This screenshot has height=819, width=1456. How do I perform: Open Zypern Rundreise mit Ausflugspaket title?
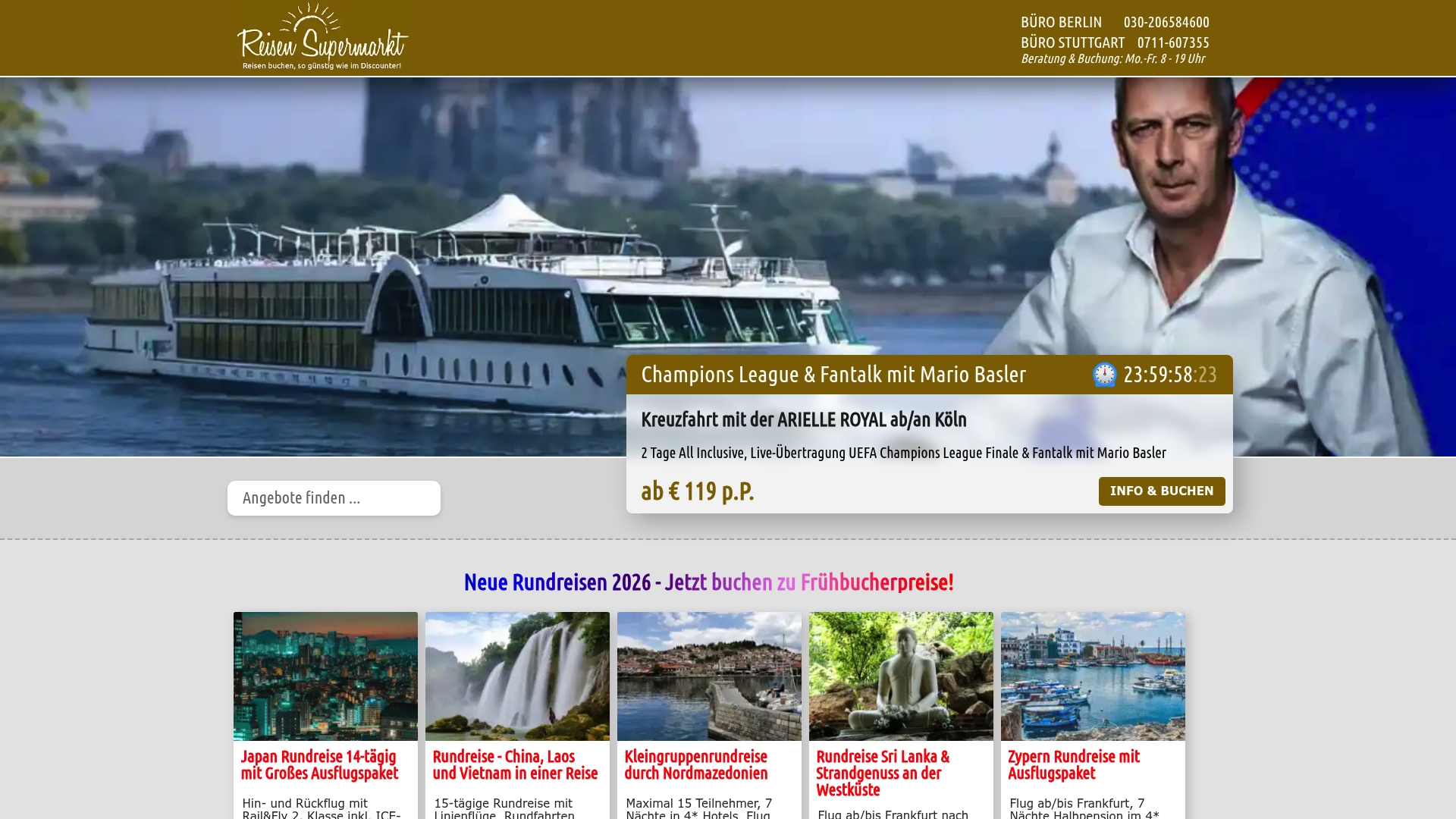pyautogui.click(x=1073, y=764)
